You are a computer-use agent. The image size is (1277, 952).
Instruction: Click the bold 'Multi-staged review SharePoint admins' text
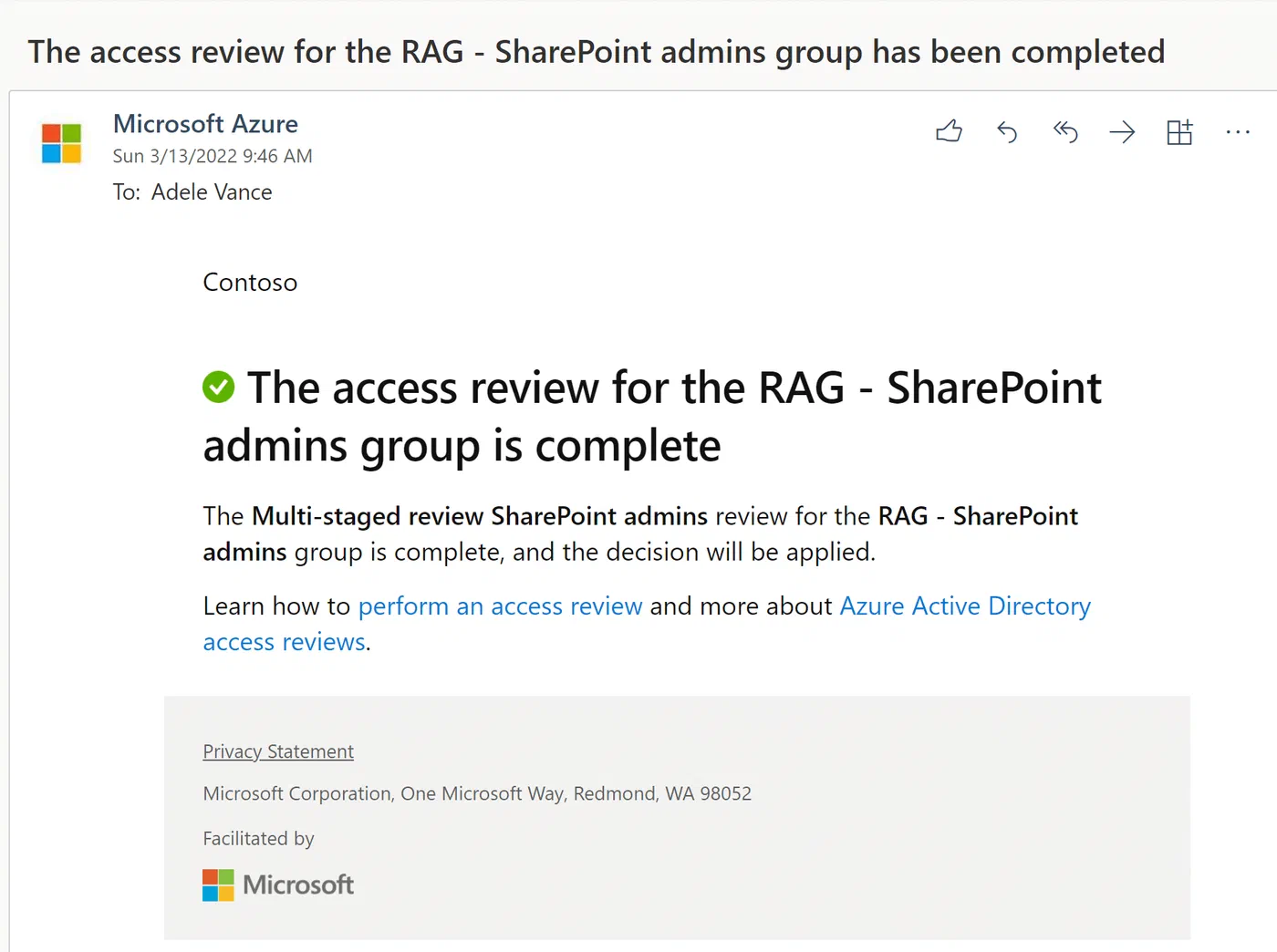point(480,516)
